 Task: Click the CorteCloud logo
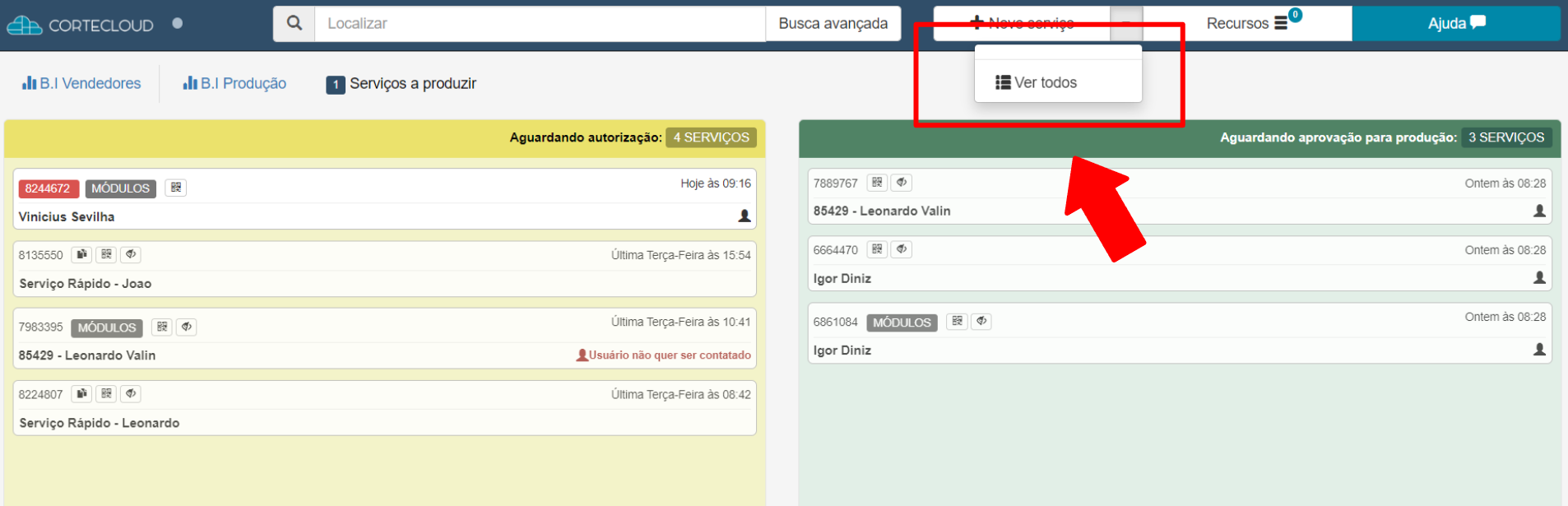80,25
